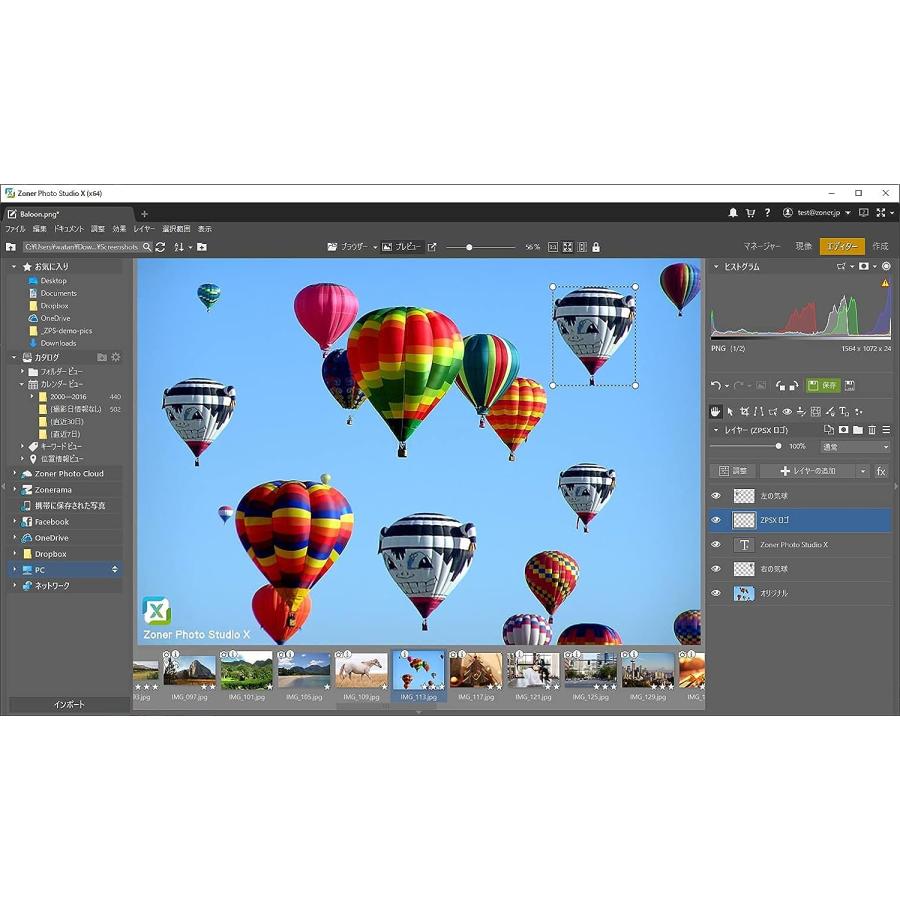
Task: Delete layer trash icon
Action: [x=872, y=429]
